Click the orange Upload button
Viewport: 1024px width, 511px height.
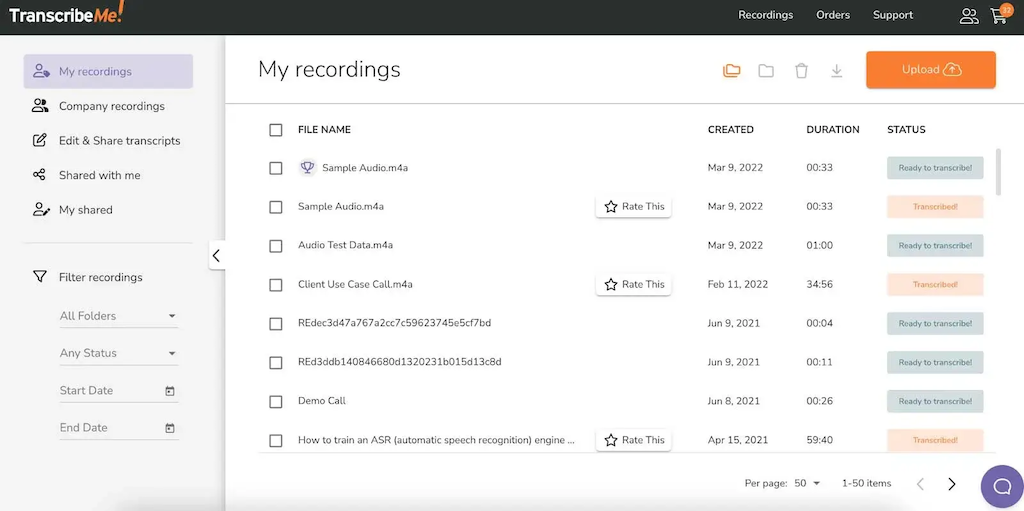(930, 70)
